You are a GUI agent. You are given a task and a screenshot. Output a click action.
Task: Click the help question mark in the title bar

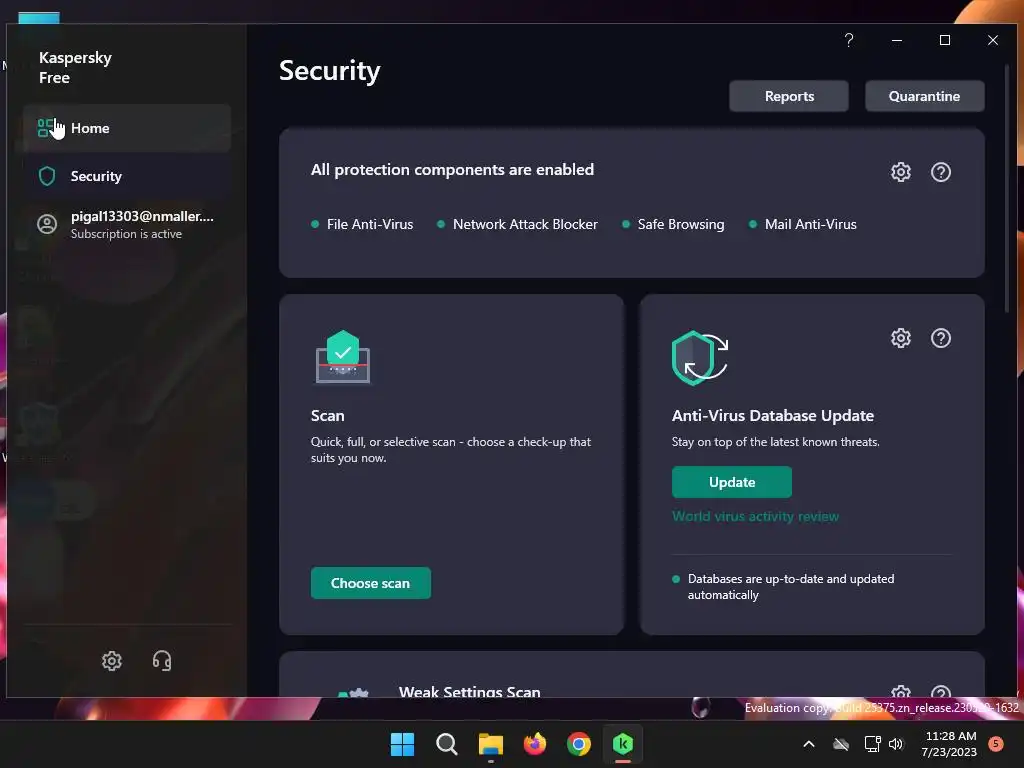tap(849, 40)
